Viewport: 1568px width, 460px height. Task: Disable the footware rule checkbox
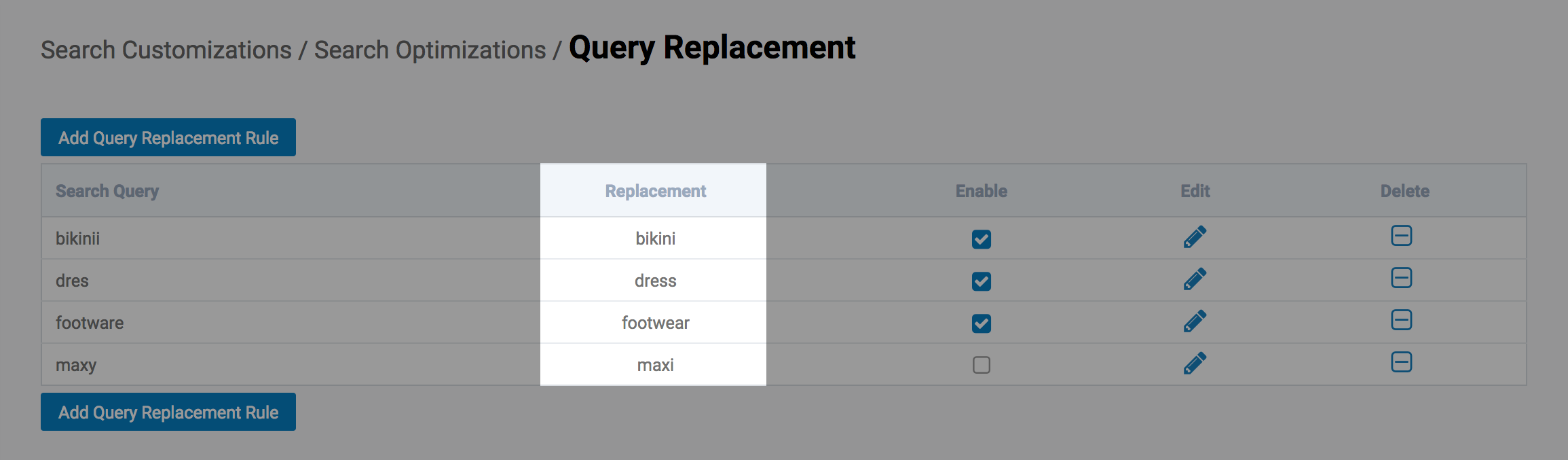(x=981, y=323)
